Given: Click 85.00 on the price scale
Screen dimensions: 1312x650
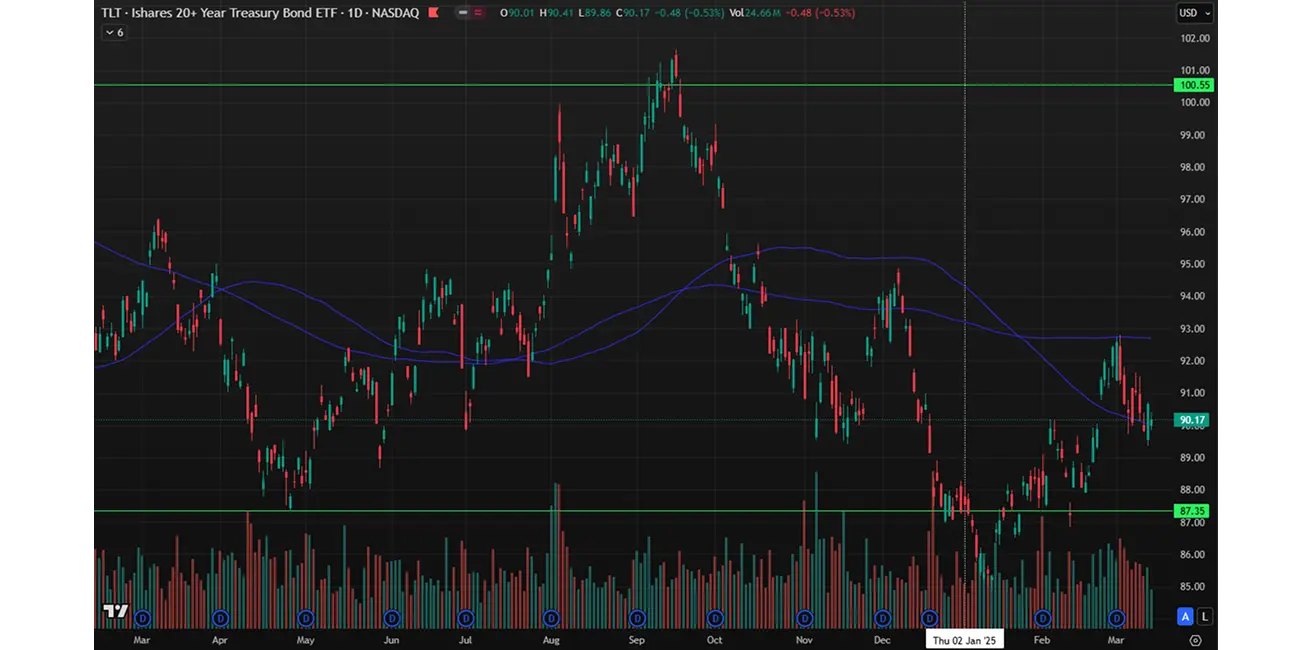Looking at the screenshot, I should pos(1194,587).
